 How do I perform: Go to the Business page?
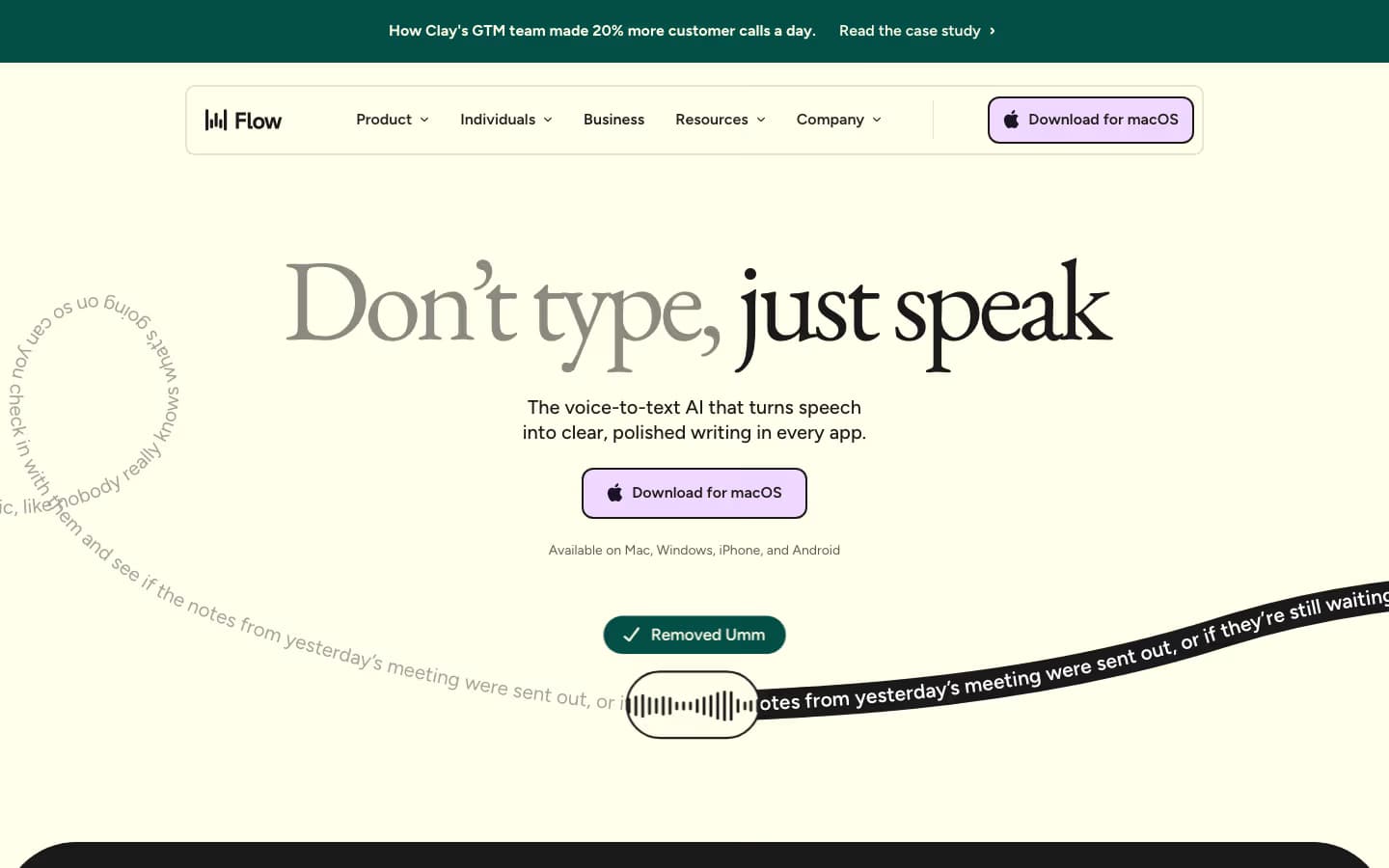[613, 120]
